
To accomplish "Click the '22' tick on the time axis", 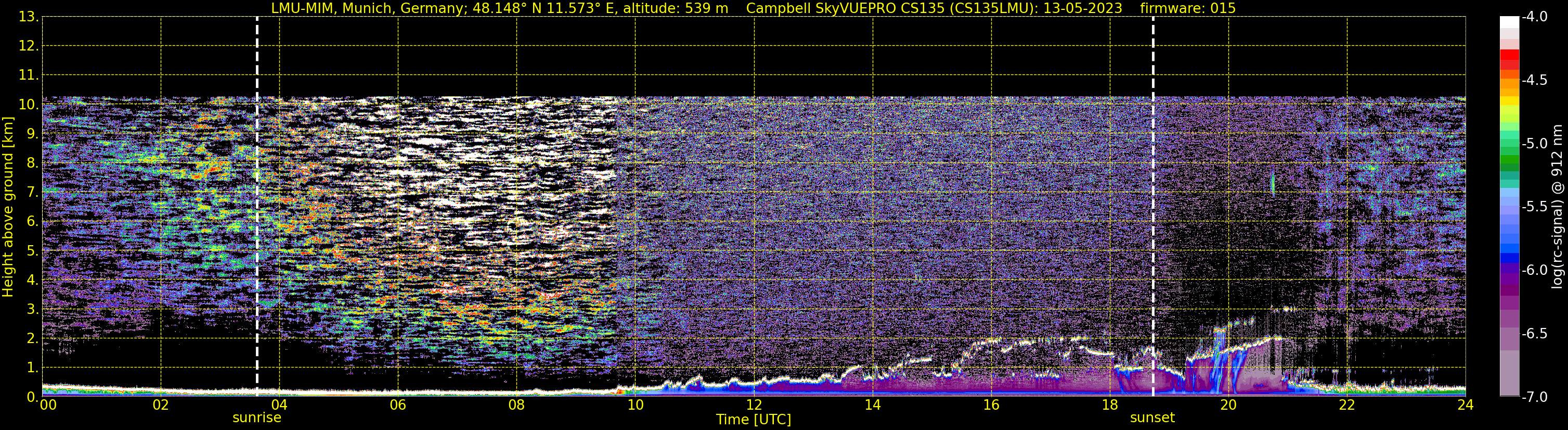I will 1347,405.
